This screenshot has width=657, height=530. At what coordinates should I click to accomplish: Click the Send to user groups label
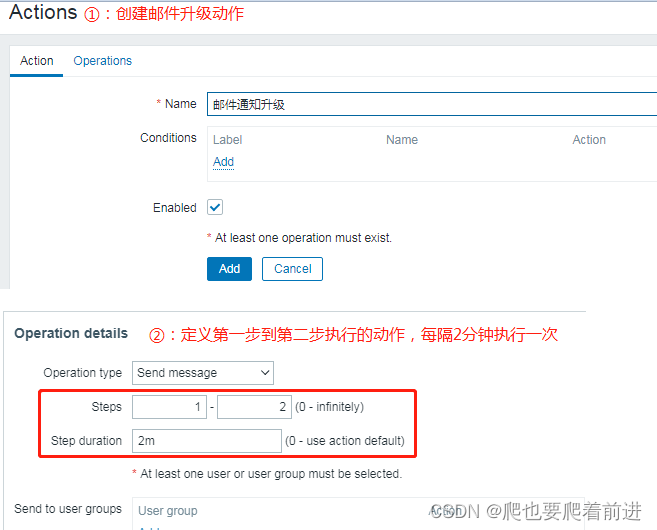click(x=68, y=509)
